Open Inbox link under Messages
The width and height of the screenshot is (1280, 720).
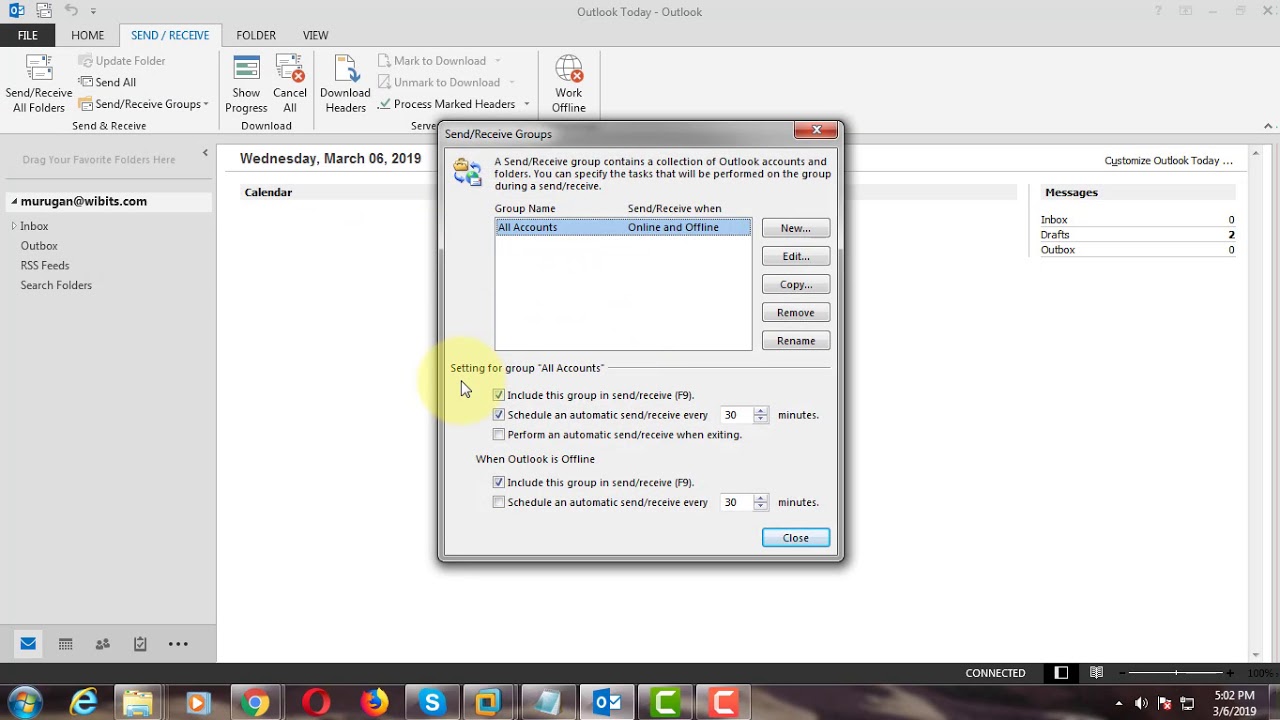[x=1054, y=219]
